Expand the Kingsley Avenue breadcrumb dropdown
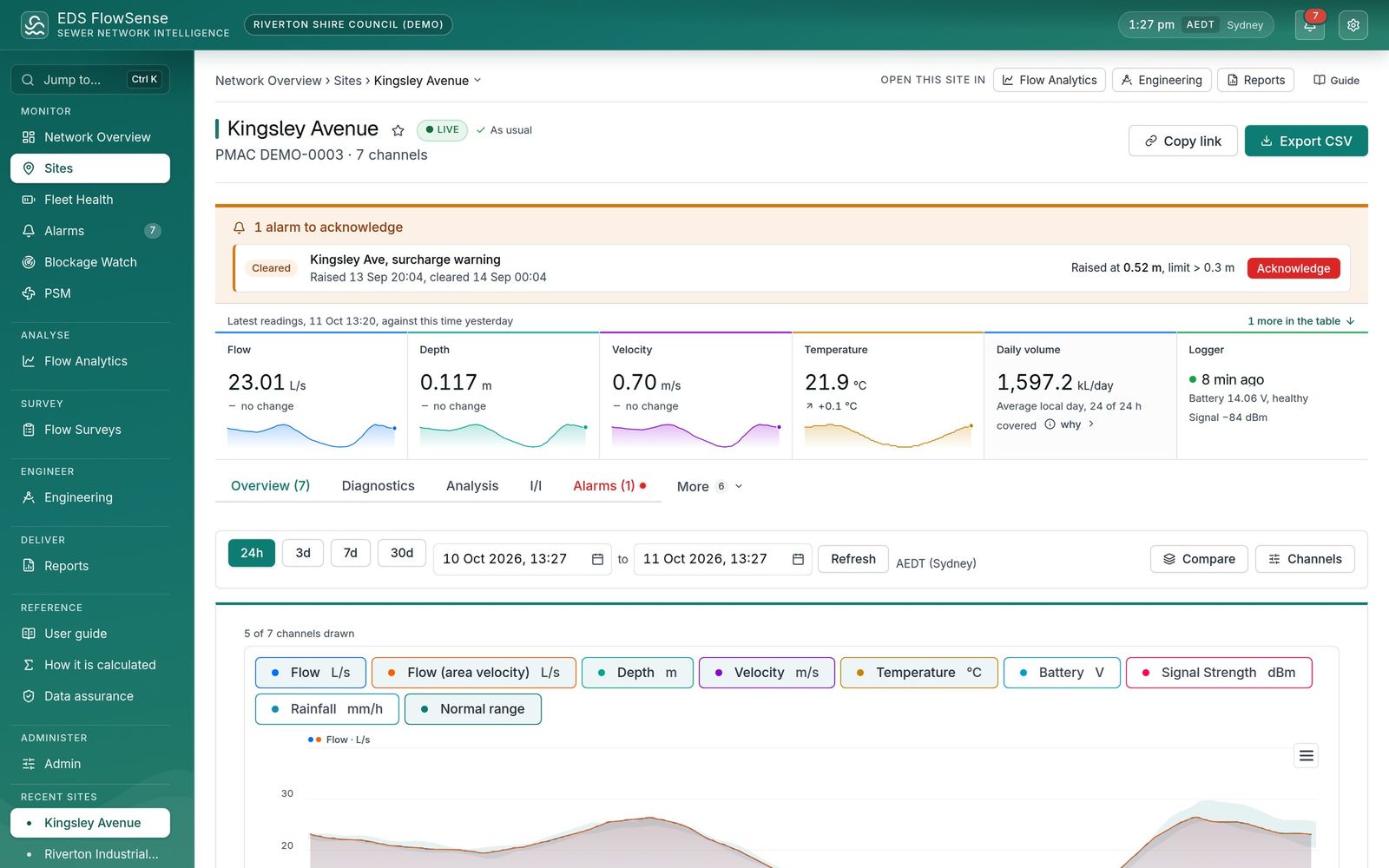1389x868 pixels. pos(477,81)
